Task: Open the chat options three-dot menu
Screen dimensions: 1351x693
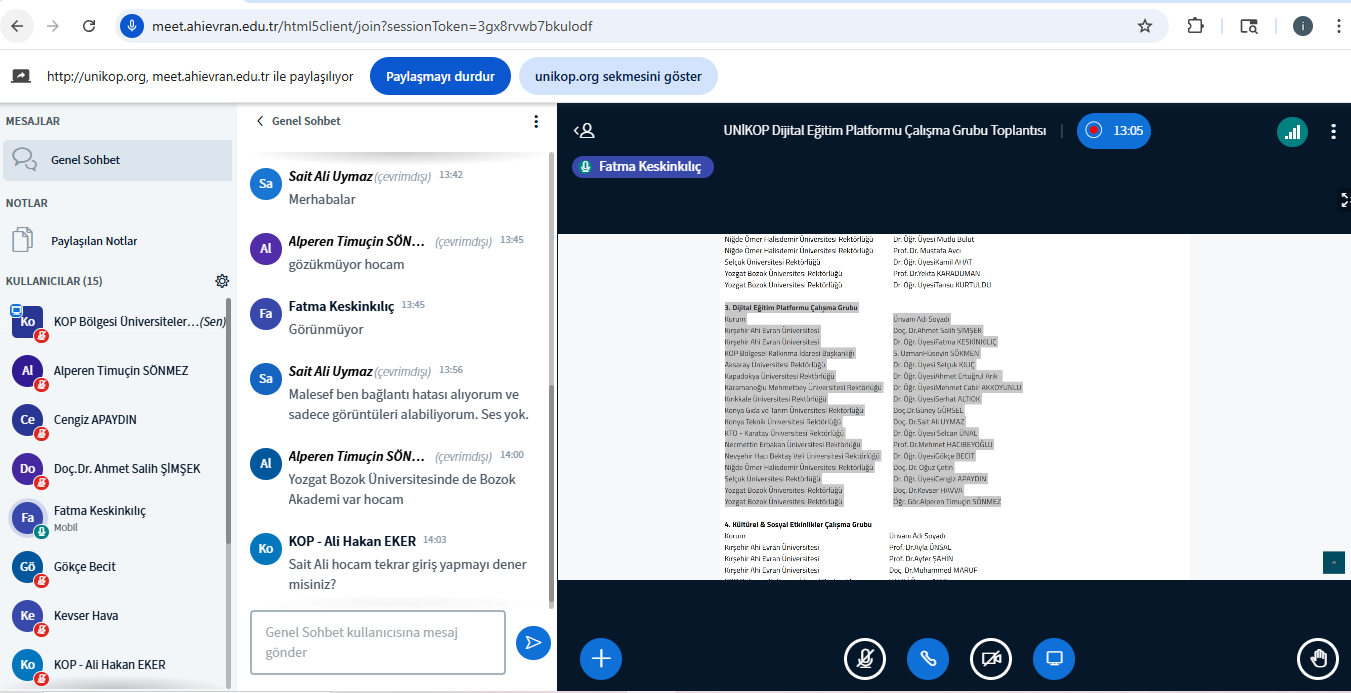Action: 536,121
